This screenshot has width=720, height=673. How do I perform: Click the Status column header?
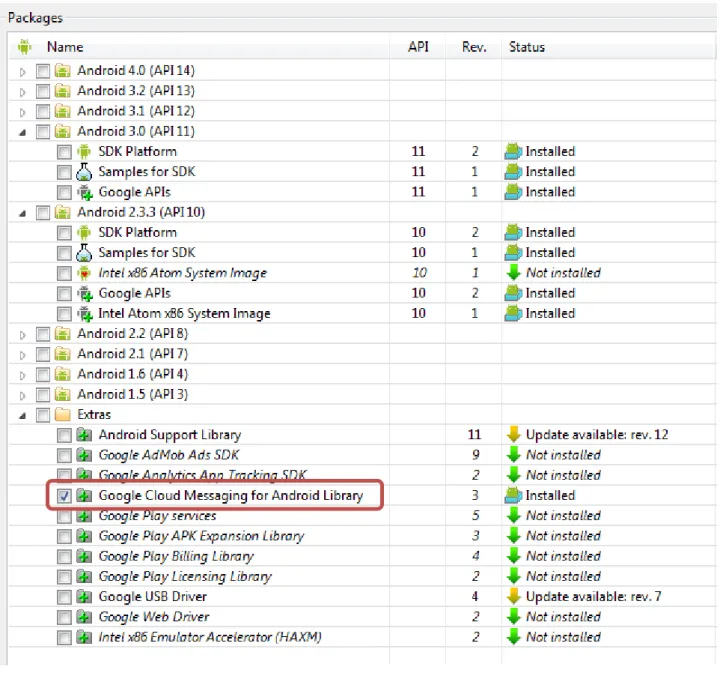609,47
